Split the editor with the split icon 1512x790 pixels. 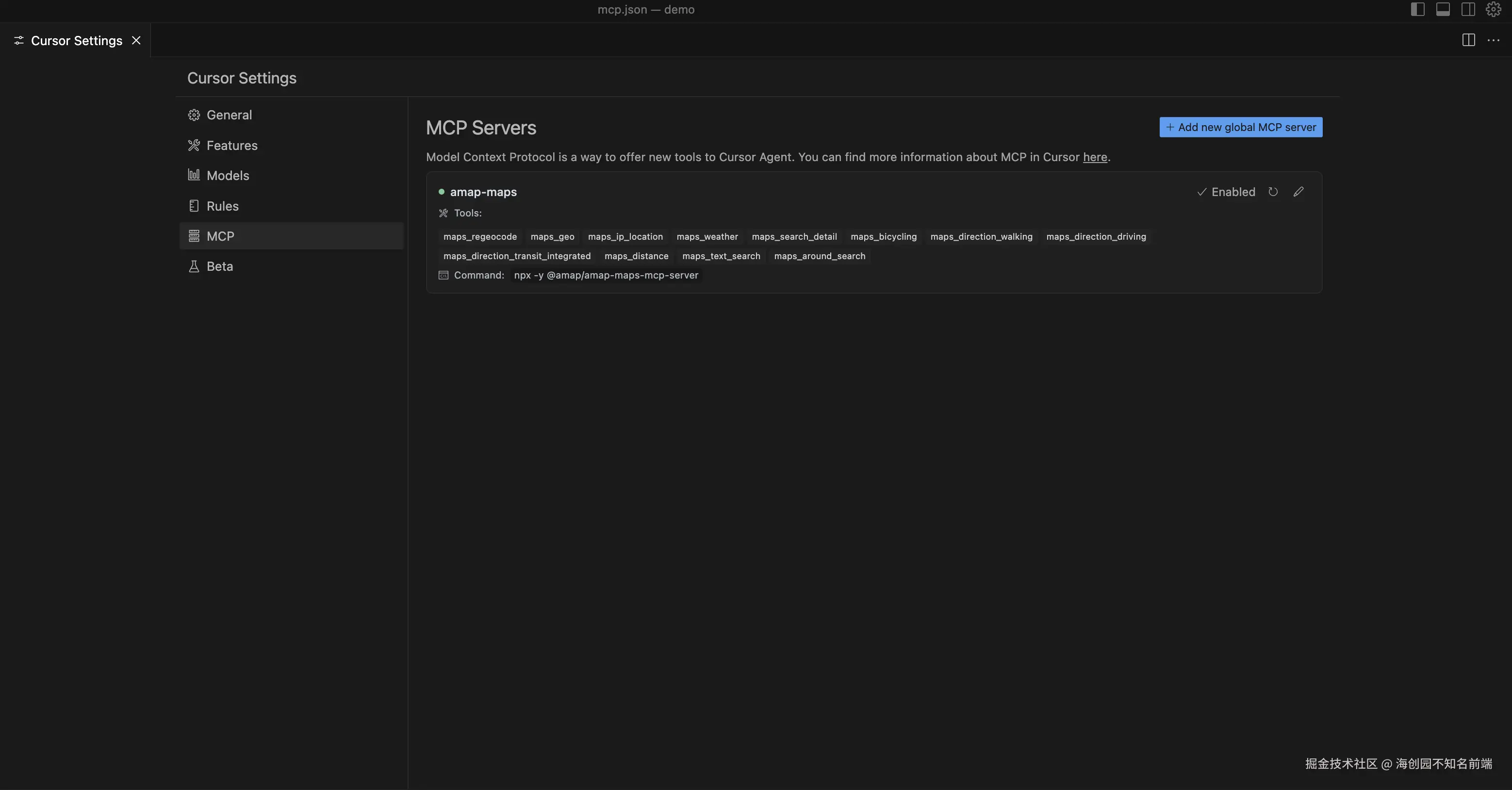[x=1468, y=40]
